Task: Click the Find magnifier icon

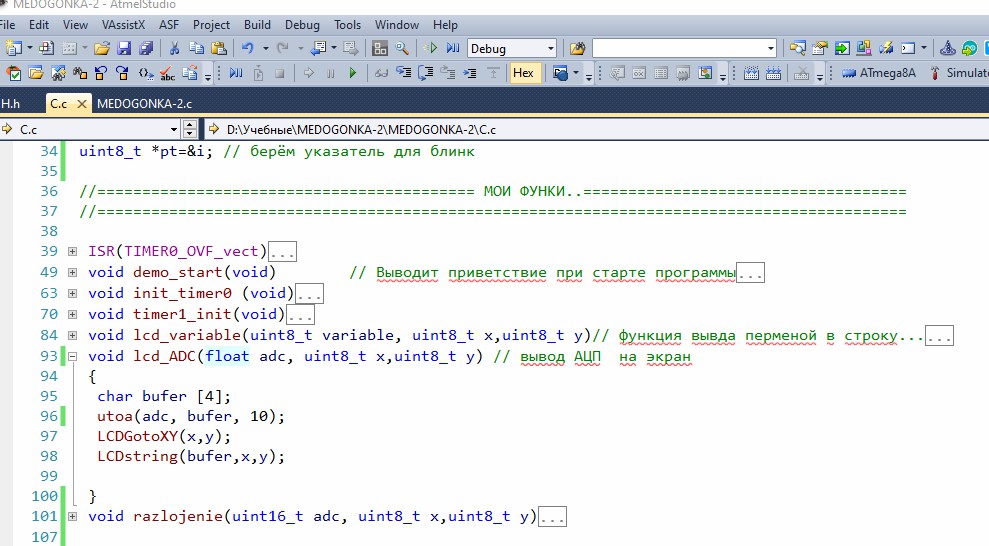Action: tap(401, 48)
